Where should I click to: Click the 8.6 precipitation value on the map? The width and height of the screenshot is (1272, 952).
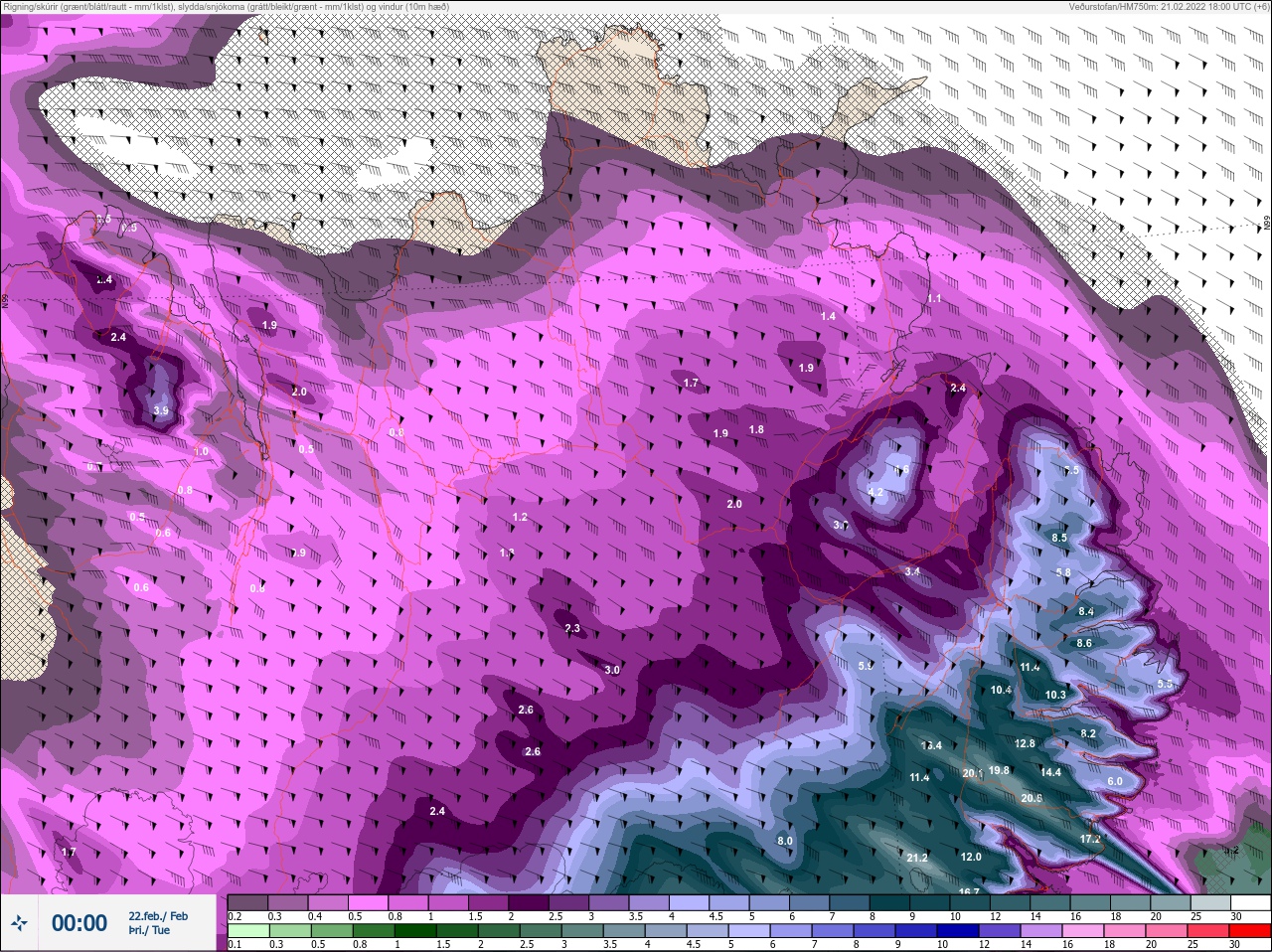(1084, 643)
